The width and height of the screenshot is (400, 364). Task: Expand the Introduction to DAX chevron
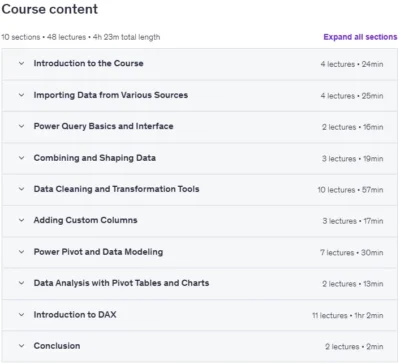(x=21, y=315)
